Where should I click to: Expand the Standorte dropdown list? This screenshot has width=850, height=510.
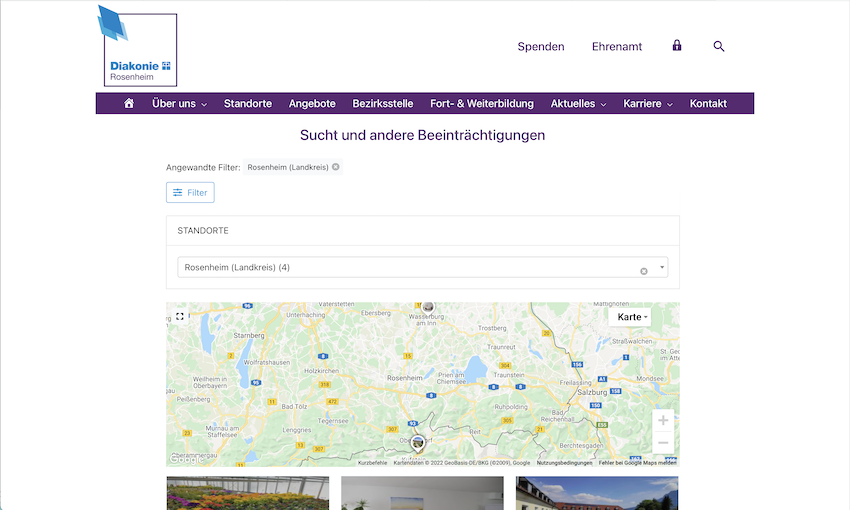click(662, 268)
